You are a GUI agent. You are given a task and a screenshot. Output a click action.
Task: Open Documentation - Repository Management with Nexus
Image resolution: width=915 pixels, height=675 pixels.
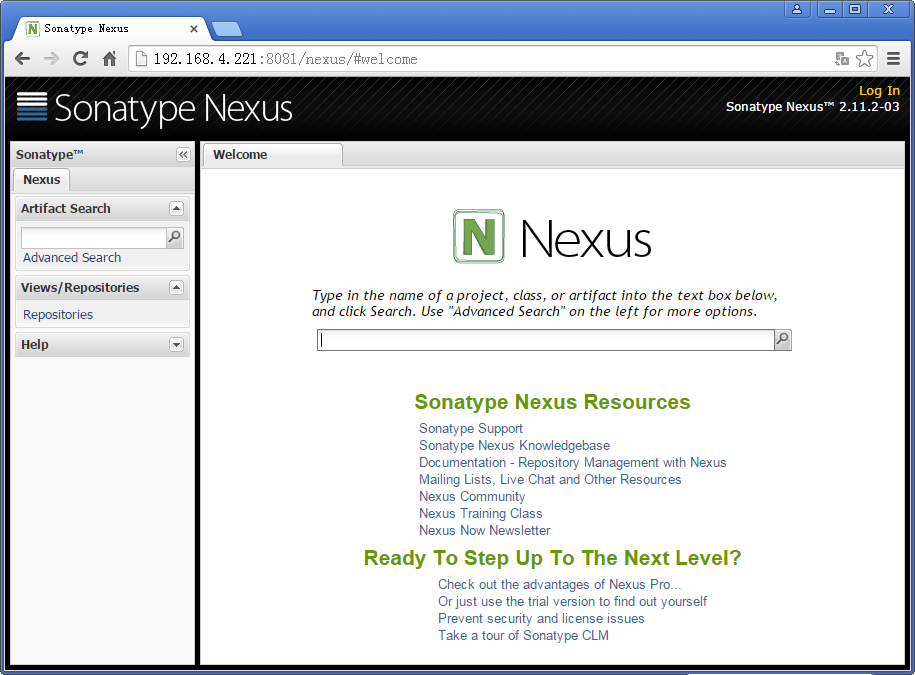(x=572, y=463)
